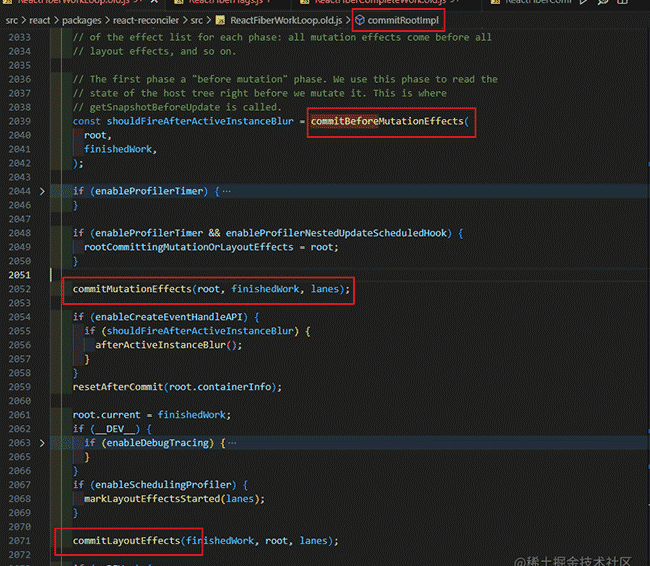Click line number 2039 in gutter
The image size is (650, 566).
[19, 121]
